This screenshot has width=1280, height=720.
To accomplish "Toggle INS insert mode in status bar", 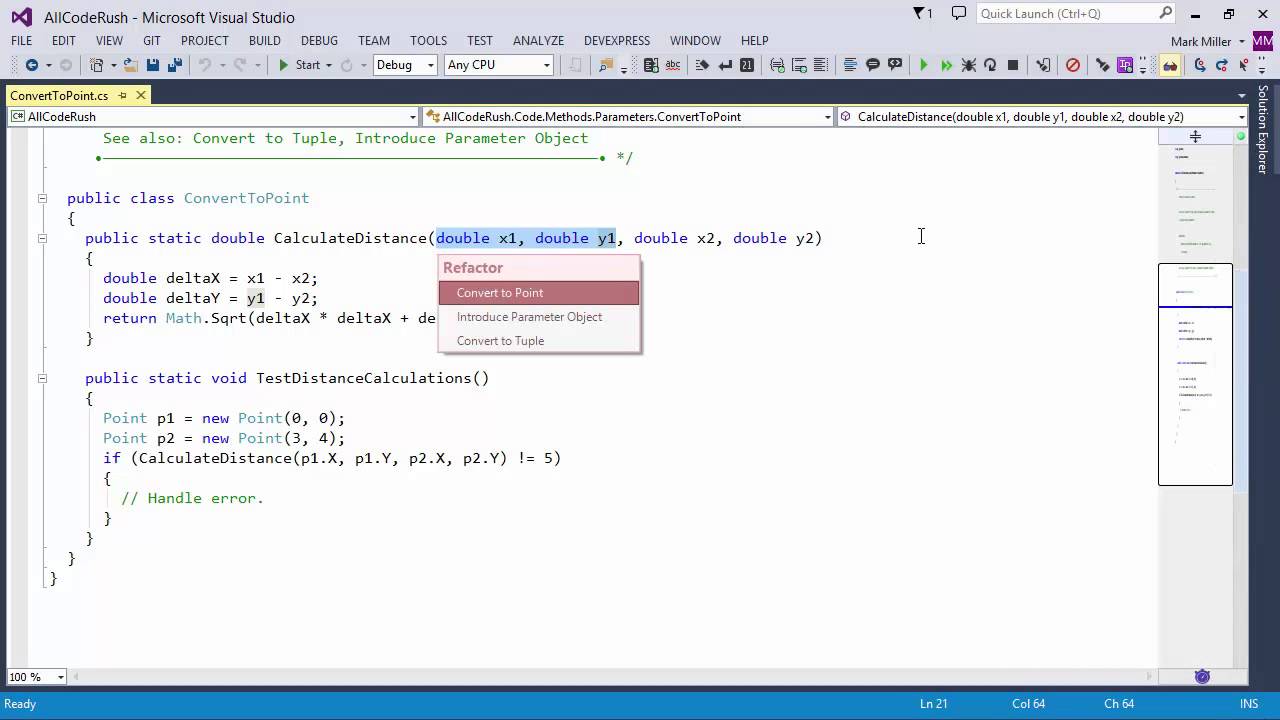I will click(x=1248, y=704).
